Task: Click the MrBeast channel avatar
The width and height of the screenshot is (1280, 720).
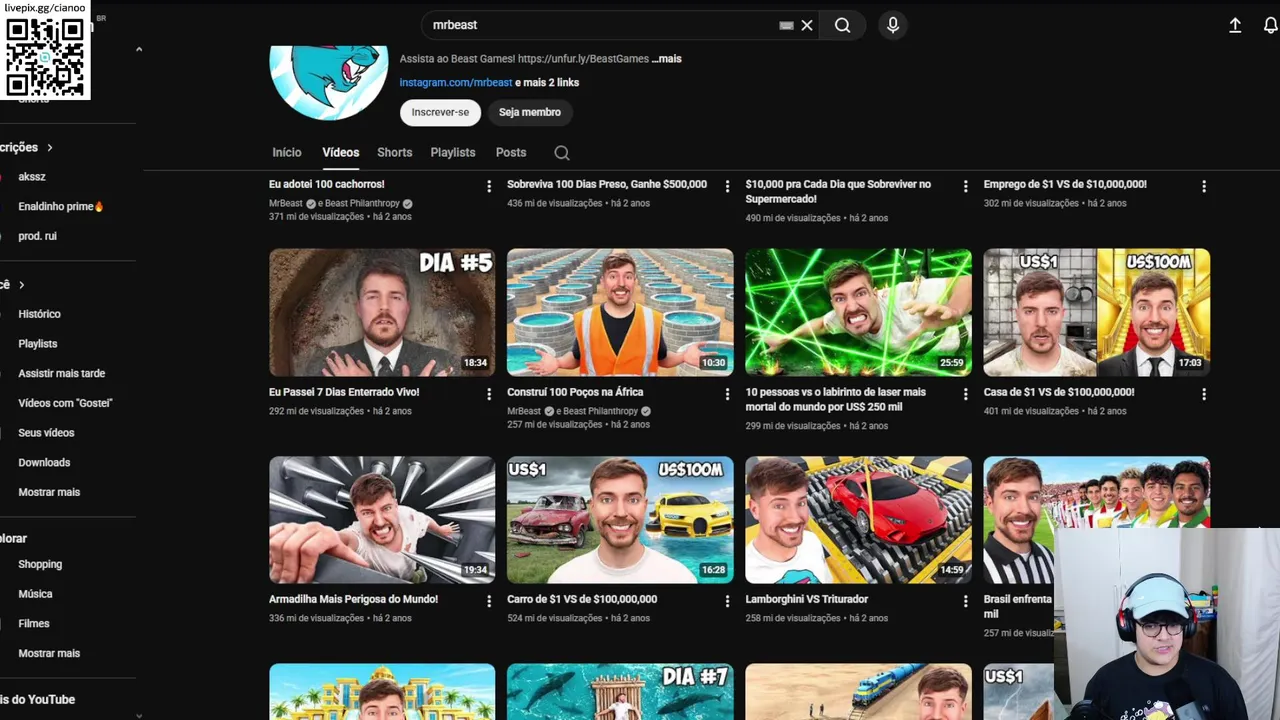Action: [329, 81]
